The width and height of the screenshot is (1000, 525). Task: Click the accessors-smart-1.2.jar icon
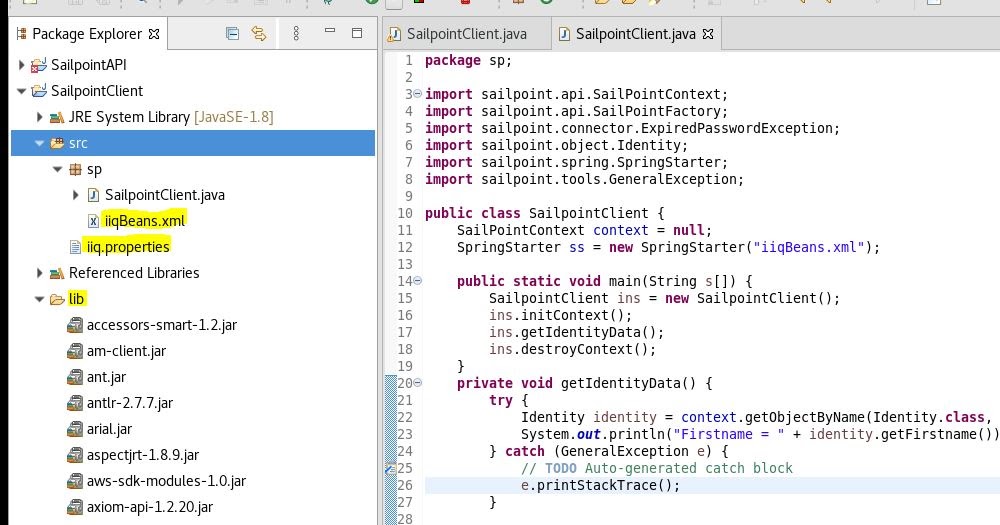[x=75, y=325]
